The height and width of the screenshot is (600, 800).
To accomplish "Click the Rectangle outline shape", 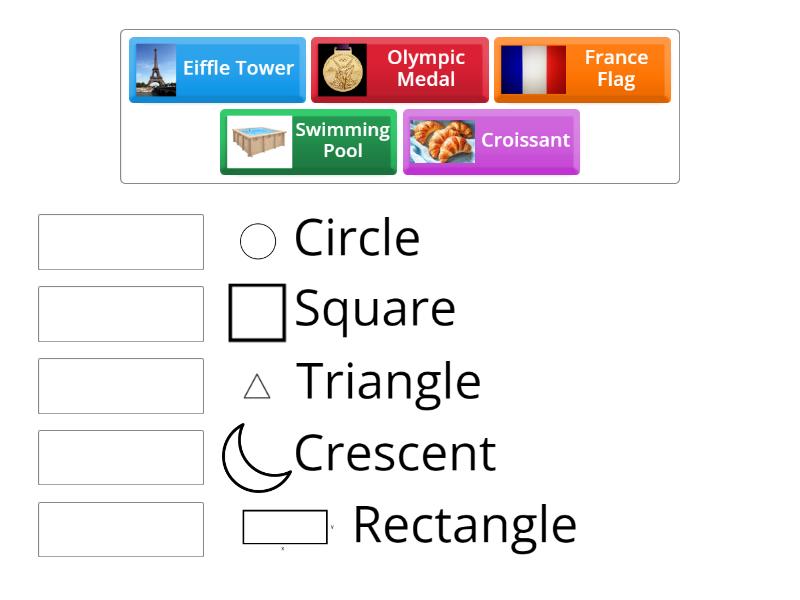I will 284,525.
